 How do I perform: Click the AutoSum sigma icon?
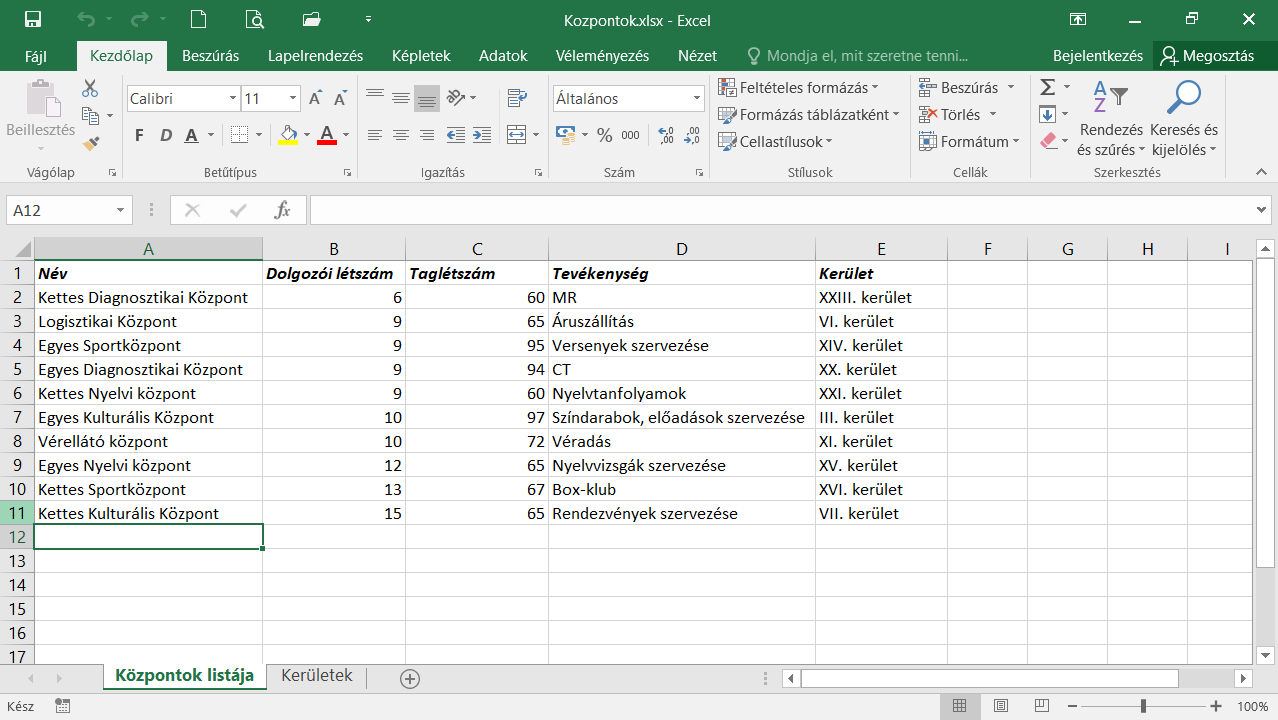[x=1047, y=87]
